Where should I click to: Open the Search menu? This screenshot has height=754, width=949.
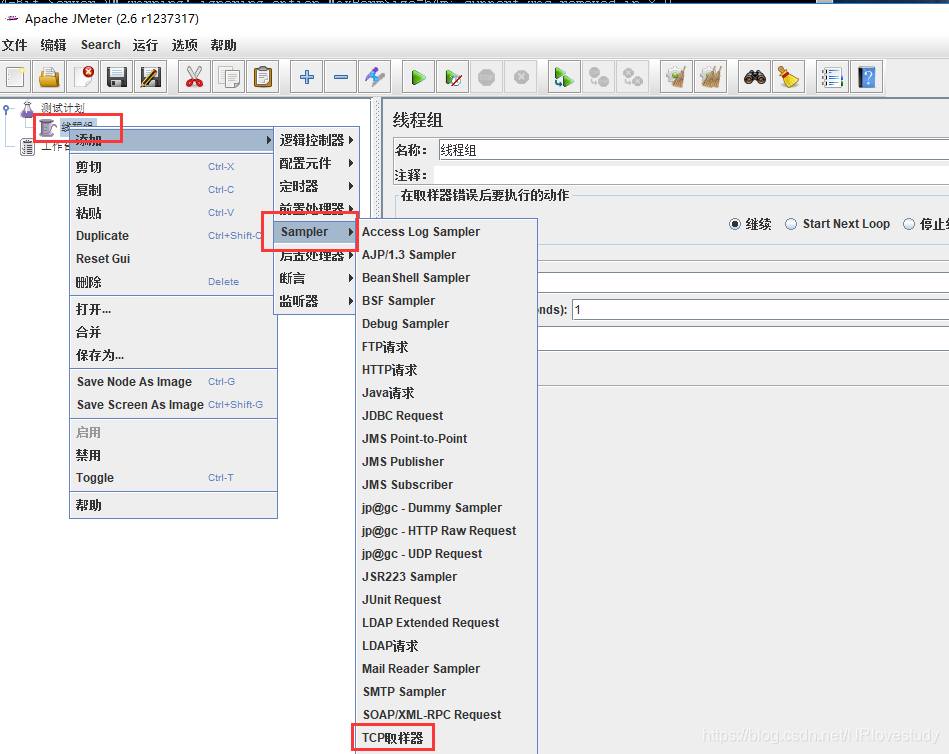pos(100,45)
